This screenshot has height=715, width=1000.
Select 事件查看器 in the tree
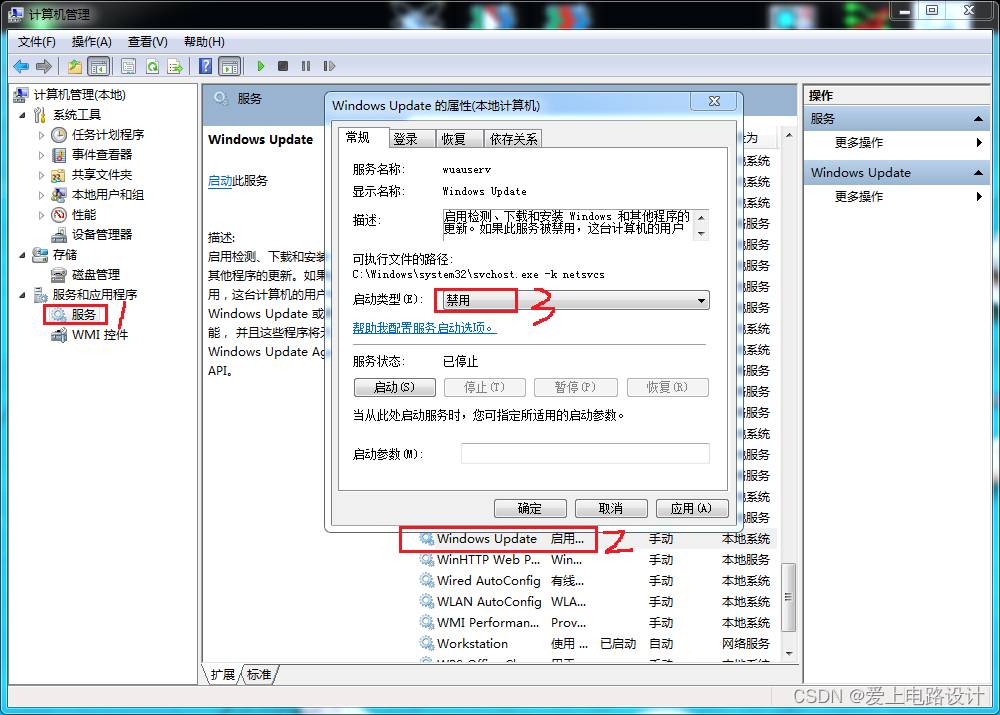pyautogui.click(x=102, y=154)
